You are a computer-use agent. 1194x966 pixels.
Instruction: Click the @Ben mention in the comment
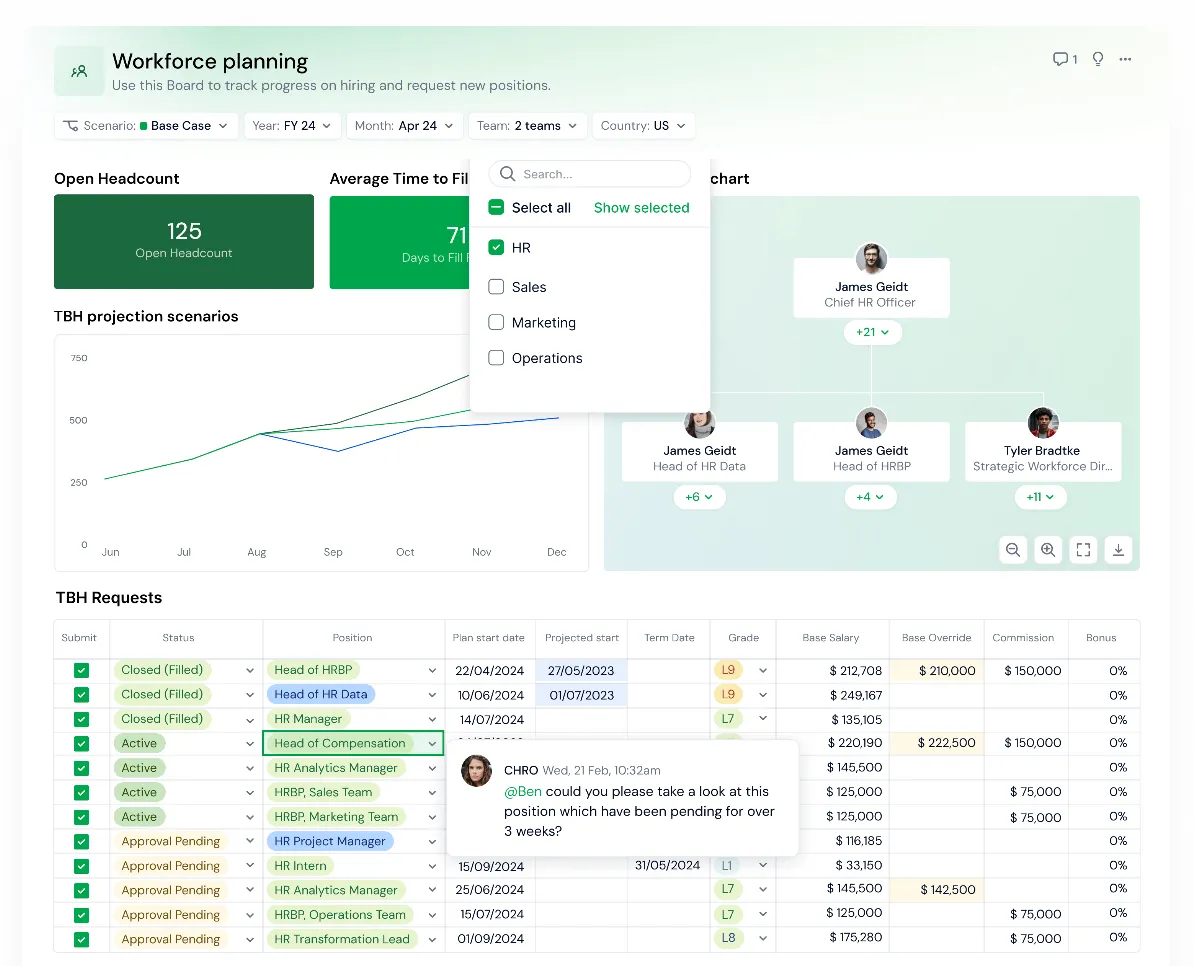pyautogui.click(x=523, y=792)
